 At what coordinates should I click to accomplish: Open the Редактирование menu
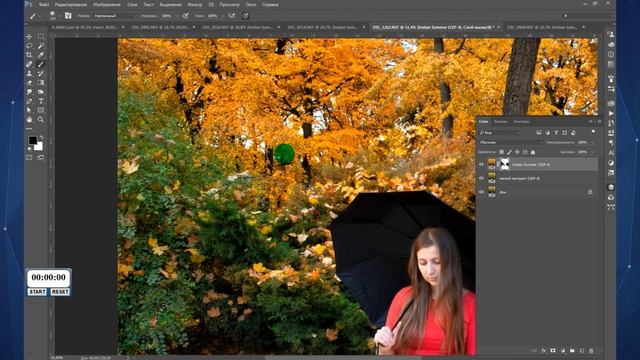(71, 4)
